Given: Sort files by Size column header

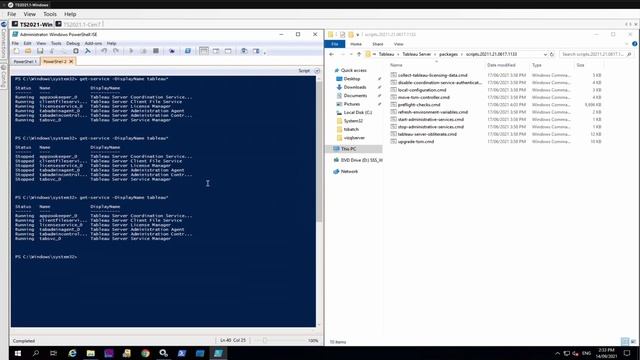Looking at the screenshot, I should (x=580, y=65).
